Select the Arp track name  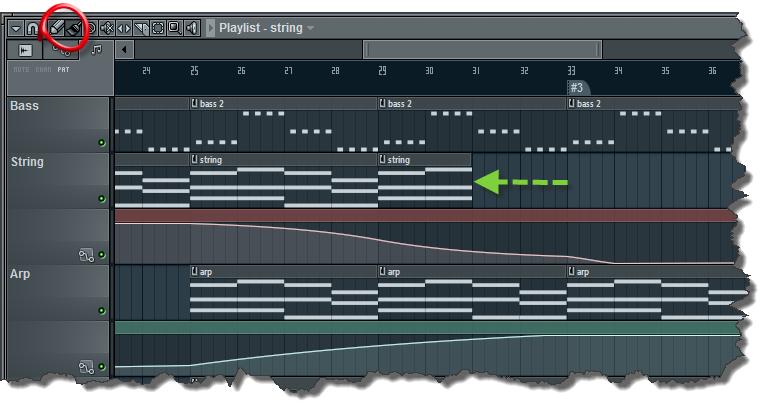pyautogui.click(x=20, y=274)
